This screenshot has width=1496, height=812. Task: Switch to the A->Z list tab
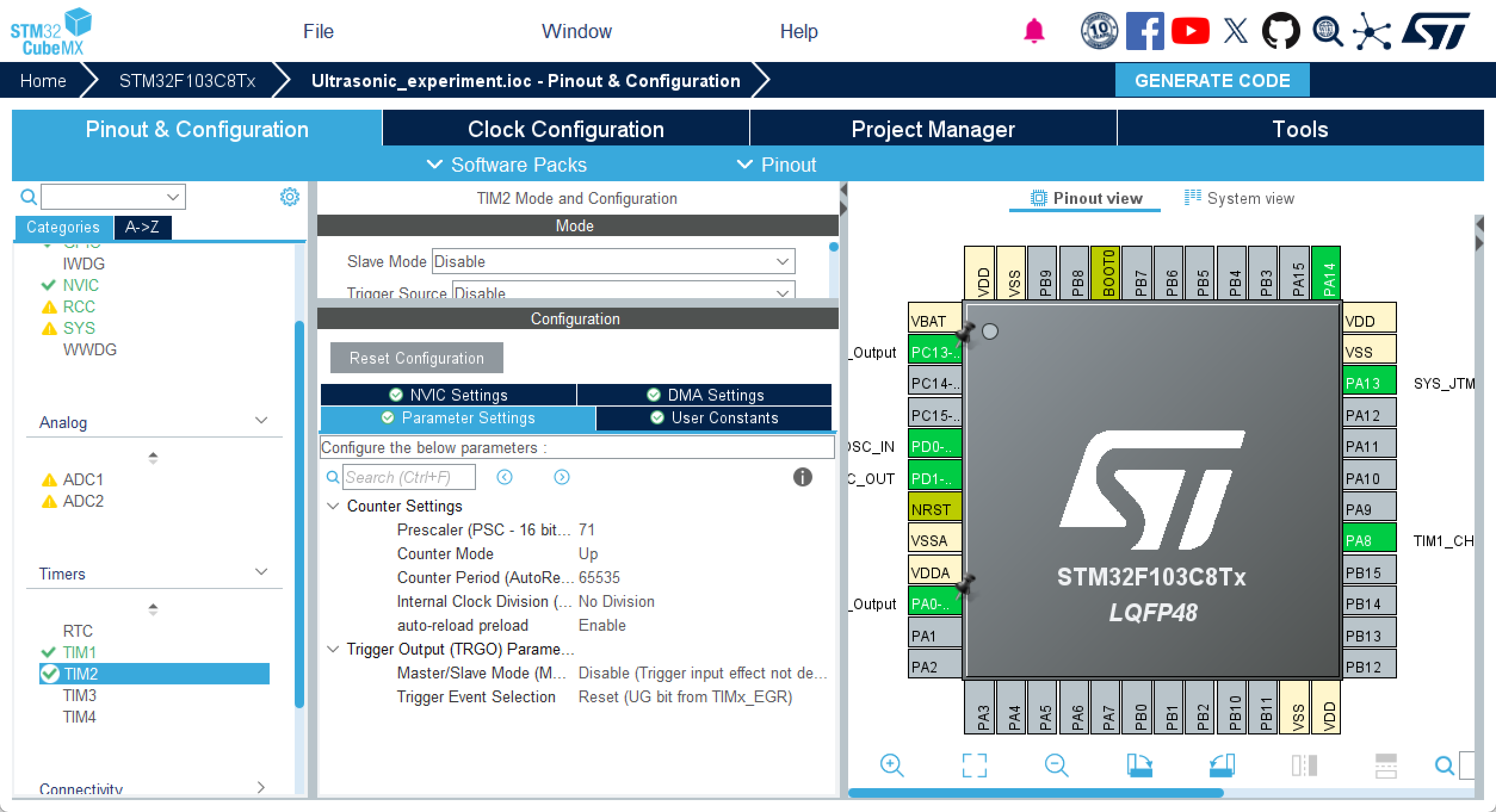tap(142, 227)
